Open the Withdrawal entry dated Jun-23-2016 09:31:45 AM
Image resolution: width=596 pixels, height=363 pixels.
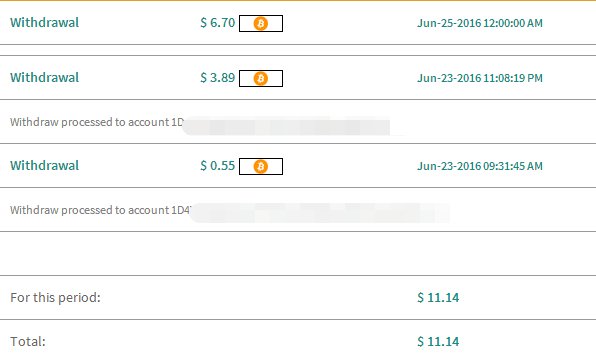pyautogui.click(x=44, y=165)
